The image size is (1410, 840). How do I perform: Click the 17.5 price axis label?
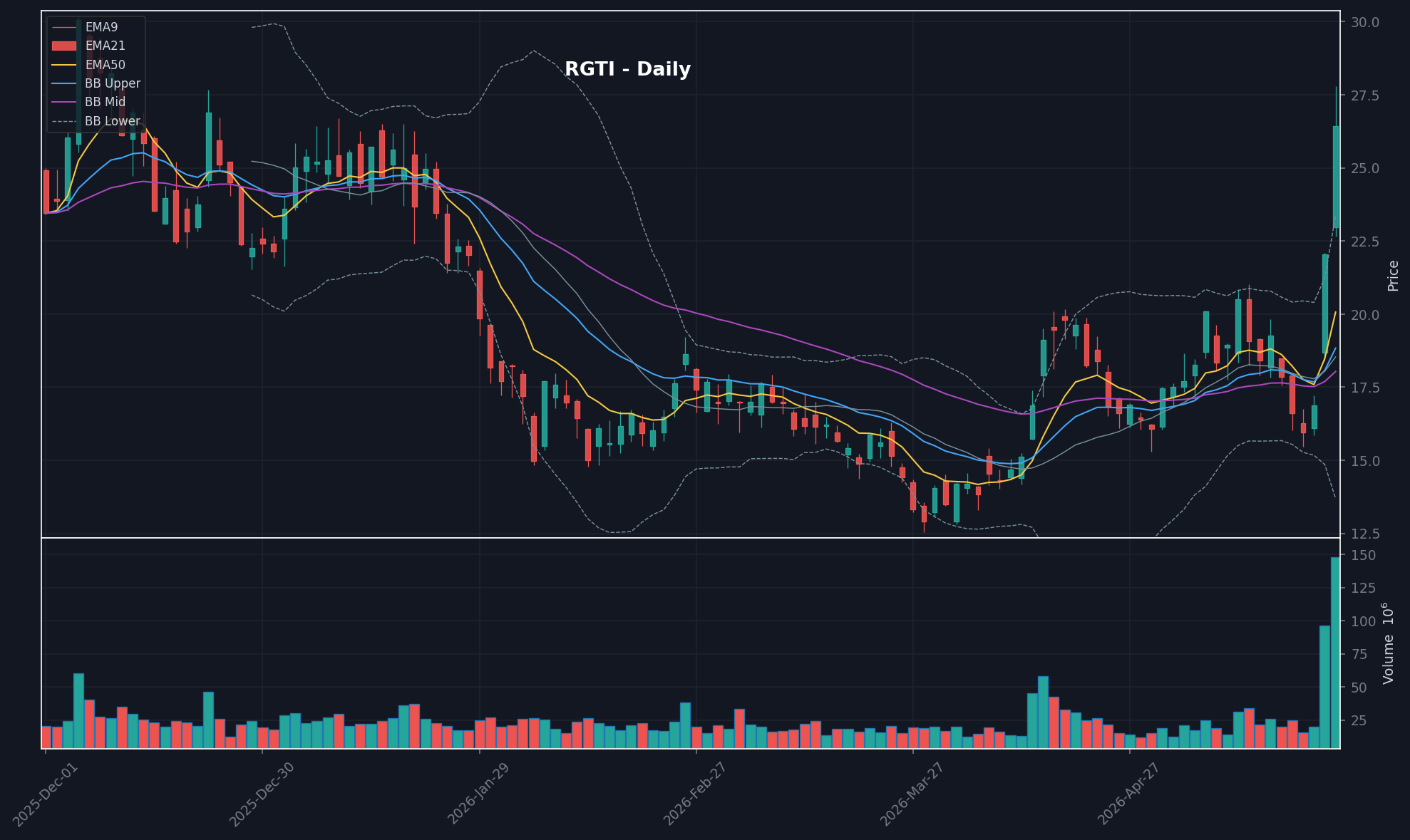coord(1364,388)
